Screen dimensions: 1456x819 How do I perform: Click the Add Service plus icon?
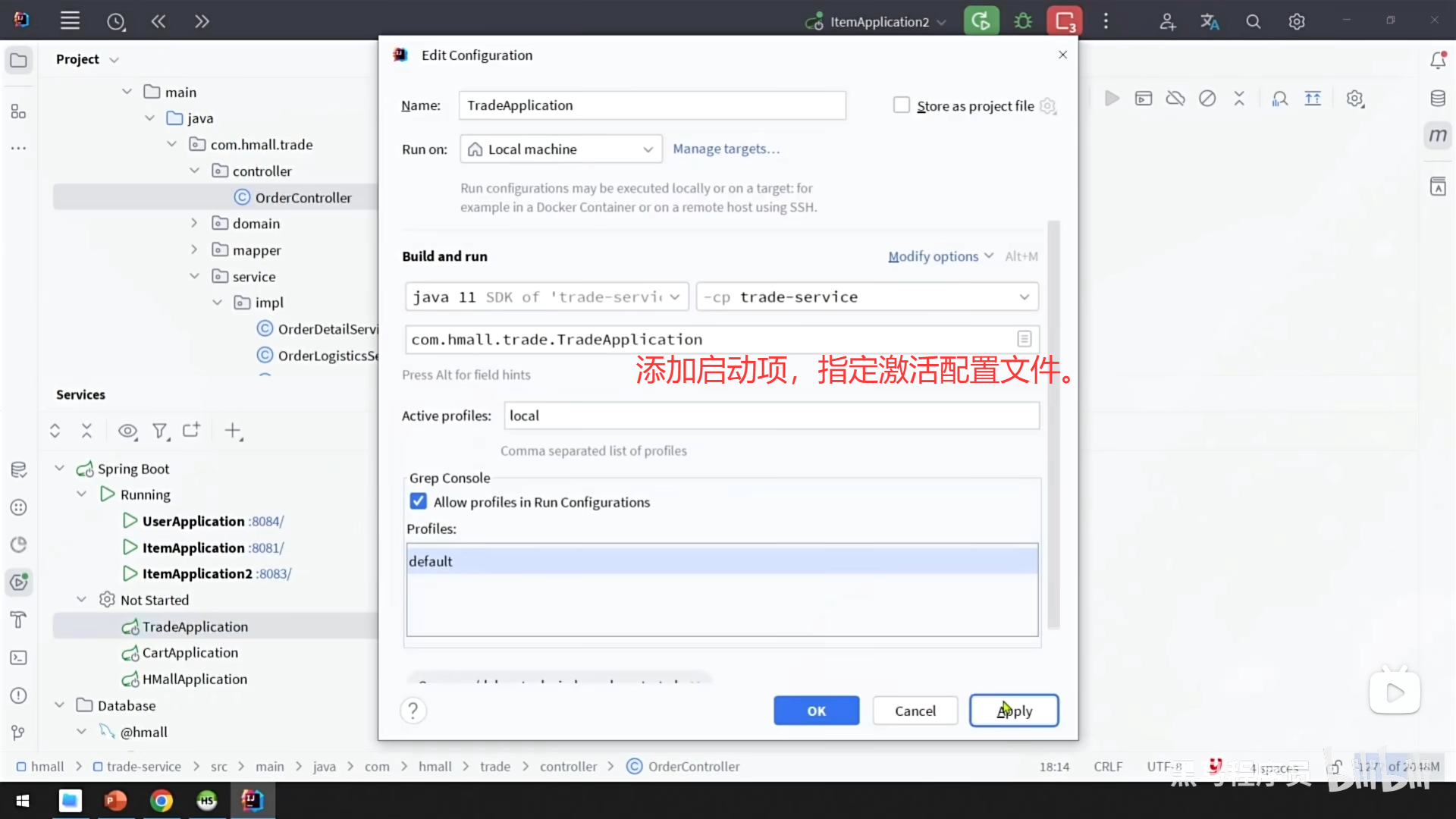[233, 431]
